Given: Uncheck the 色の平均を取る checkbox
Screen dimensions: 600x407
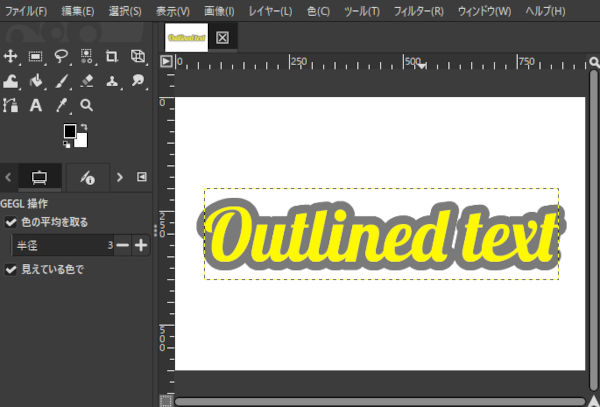Looking at the screenshot, I should coord(11,222).
